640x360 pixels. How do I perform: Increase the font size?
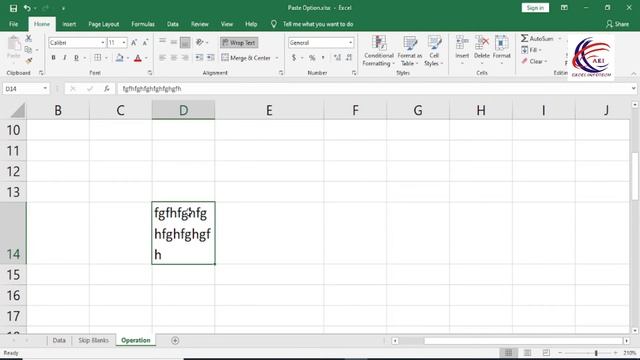(x=134, y=42)
